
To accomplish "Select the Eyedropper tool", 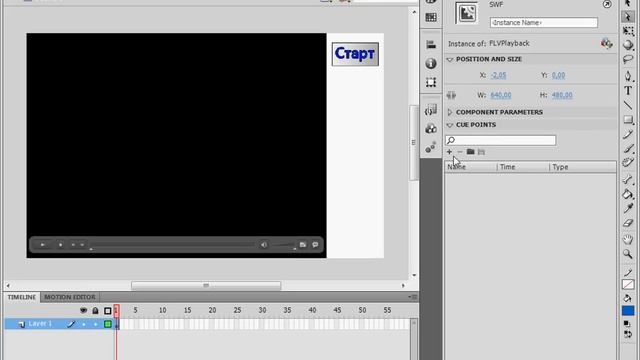I will (x=628, y=209).
